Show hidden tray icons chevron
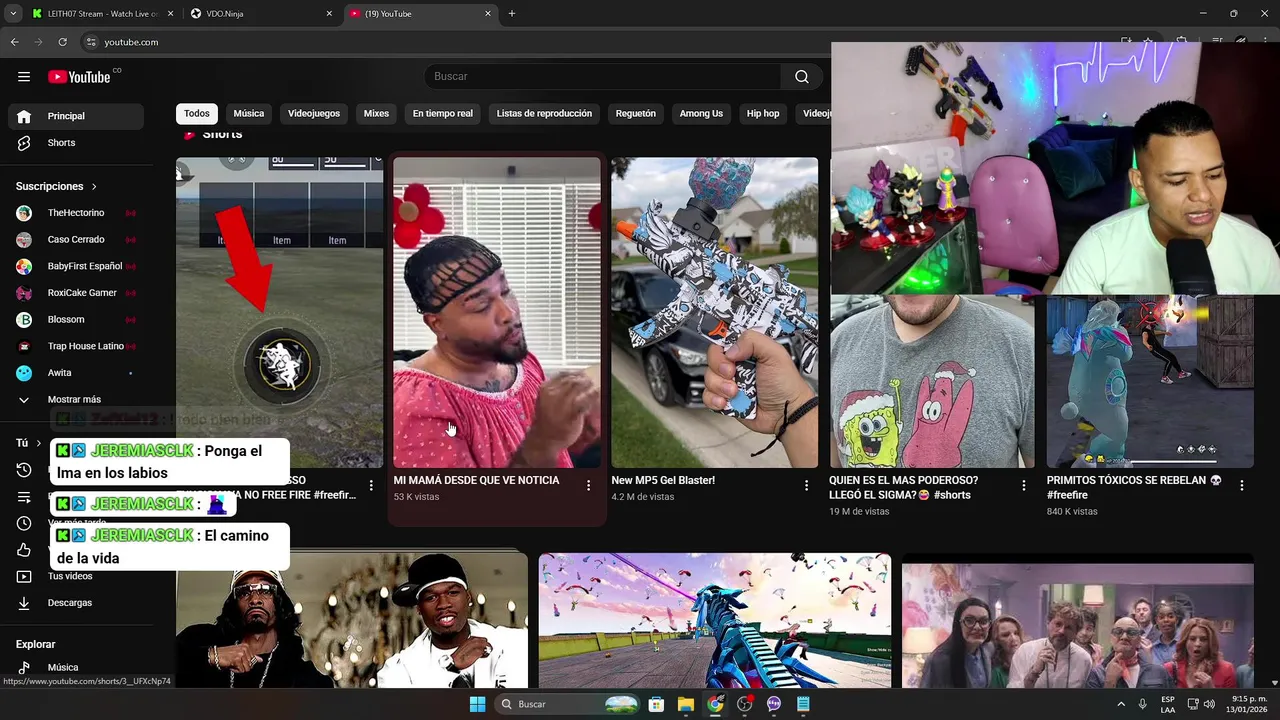This screenshot has height=720, width=1280. point(1121,704)
